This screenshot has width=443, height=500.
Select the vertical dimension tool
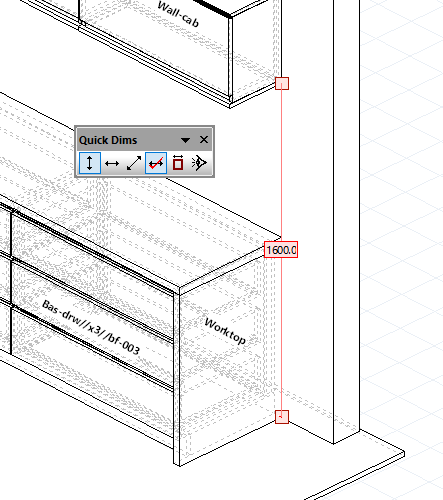90,163
